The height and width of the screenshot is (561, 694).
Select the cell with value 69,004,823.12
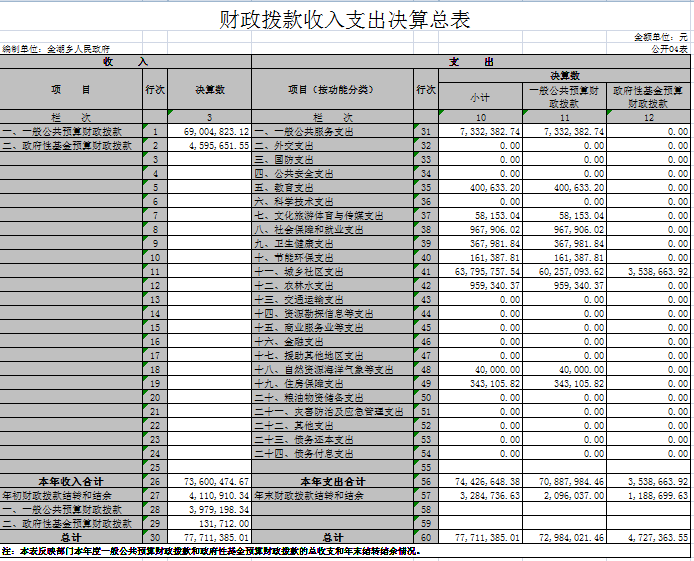coord(209,132)
